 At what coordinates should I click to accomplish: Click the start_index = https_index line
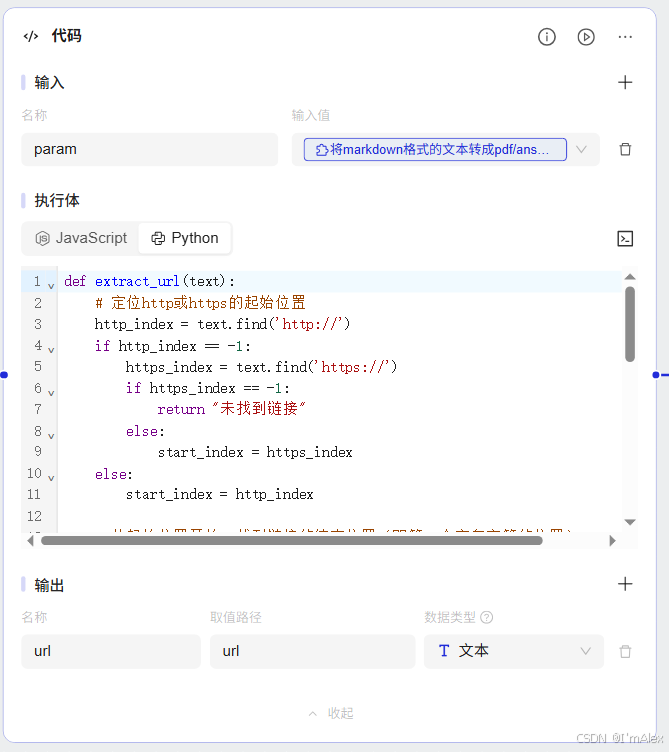255,452
